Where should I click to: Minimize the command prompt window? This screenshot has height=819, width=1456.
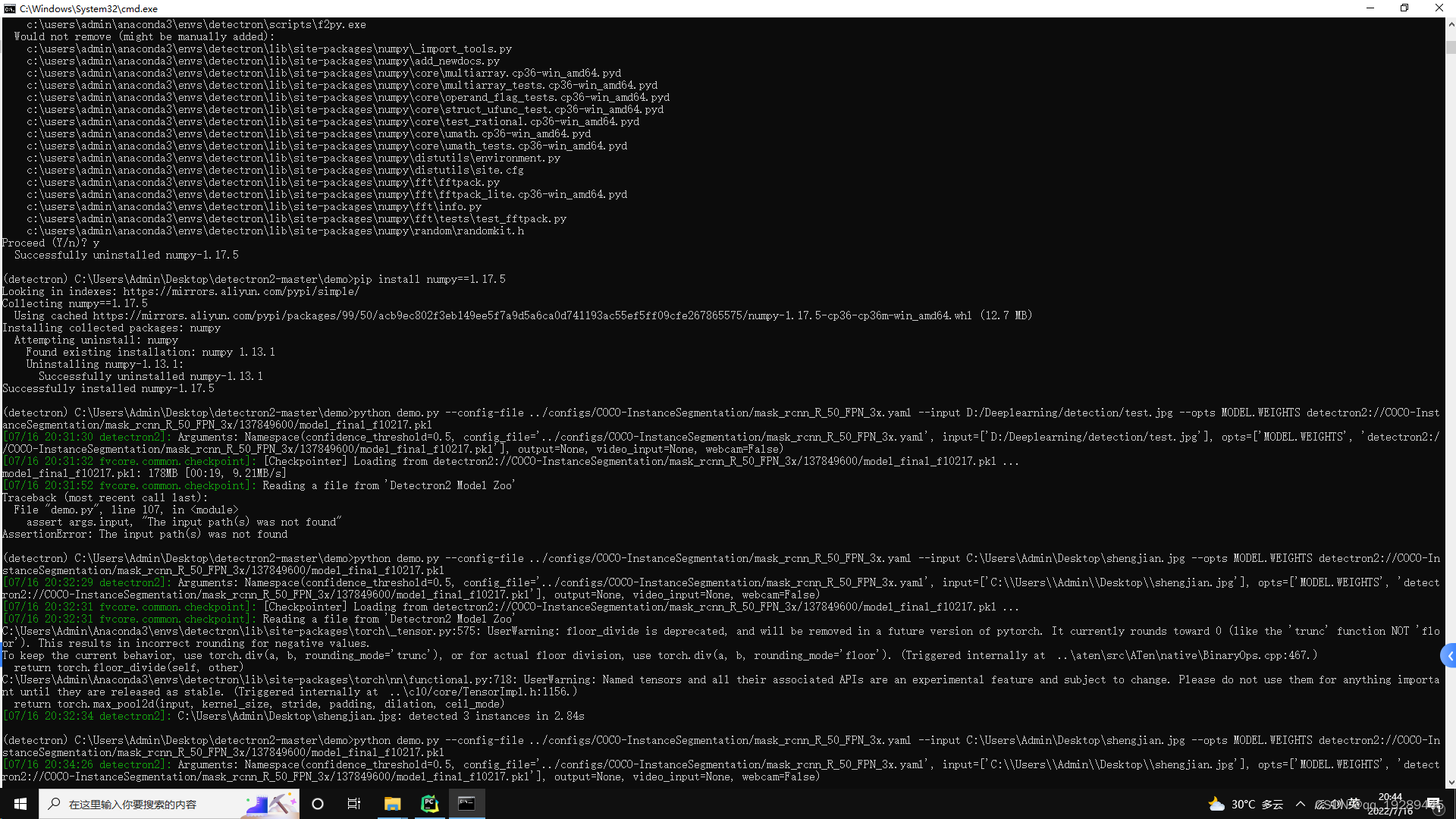(1370, 8)
